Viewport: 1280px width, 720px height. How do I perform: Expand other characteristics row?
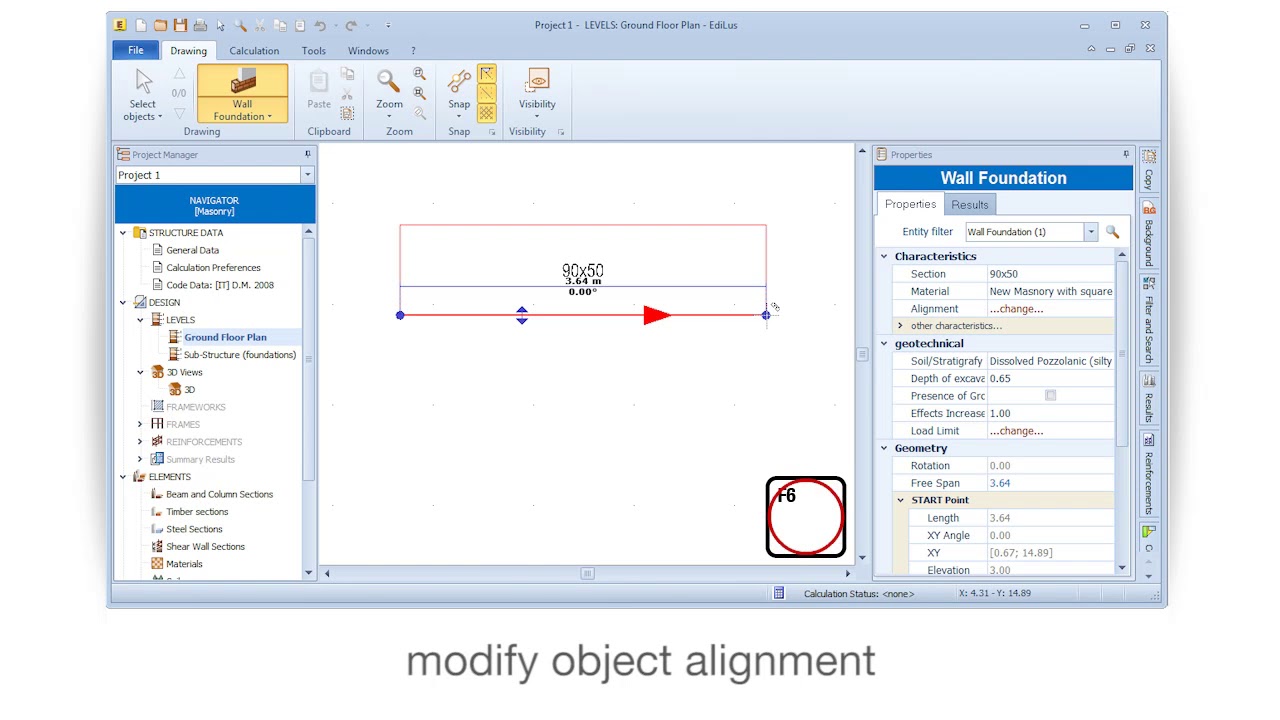click(x=900, y=326)
